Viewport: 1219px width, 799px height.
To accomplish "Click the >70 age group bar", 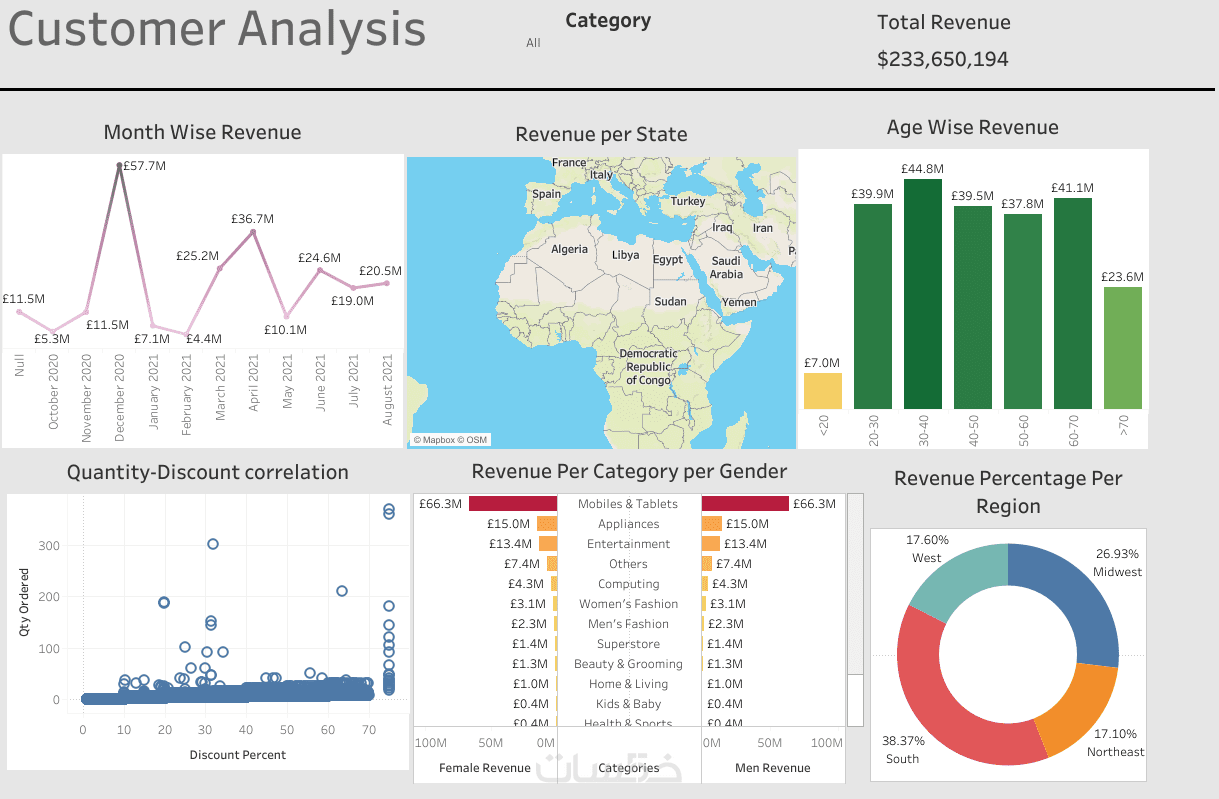I will point(1123,348).
